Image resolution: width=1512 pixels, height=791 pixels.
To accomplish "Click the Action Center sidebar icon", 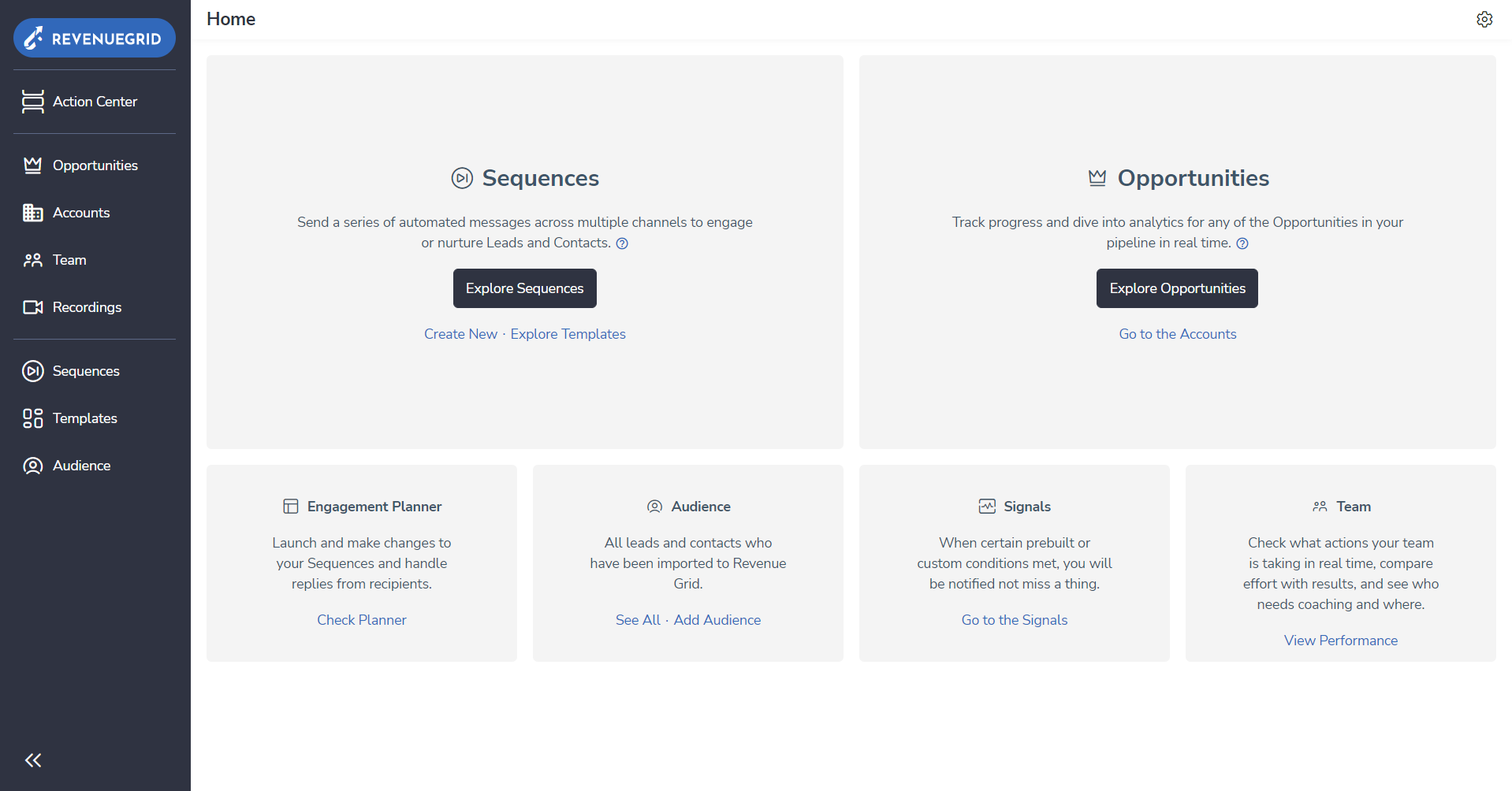I will point(33,102).
